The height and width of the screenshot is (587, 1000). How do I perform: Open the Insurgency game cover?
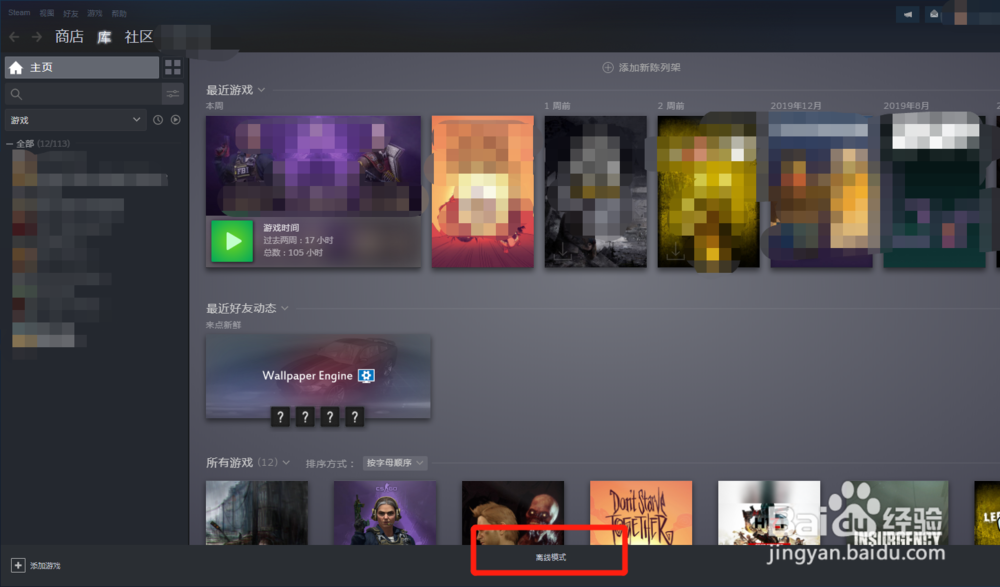897,513
